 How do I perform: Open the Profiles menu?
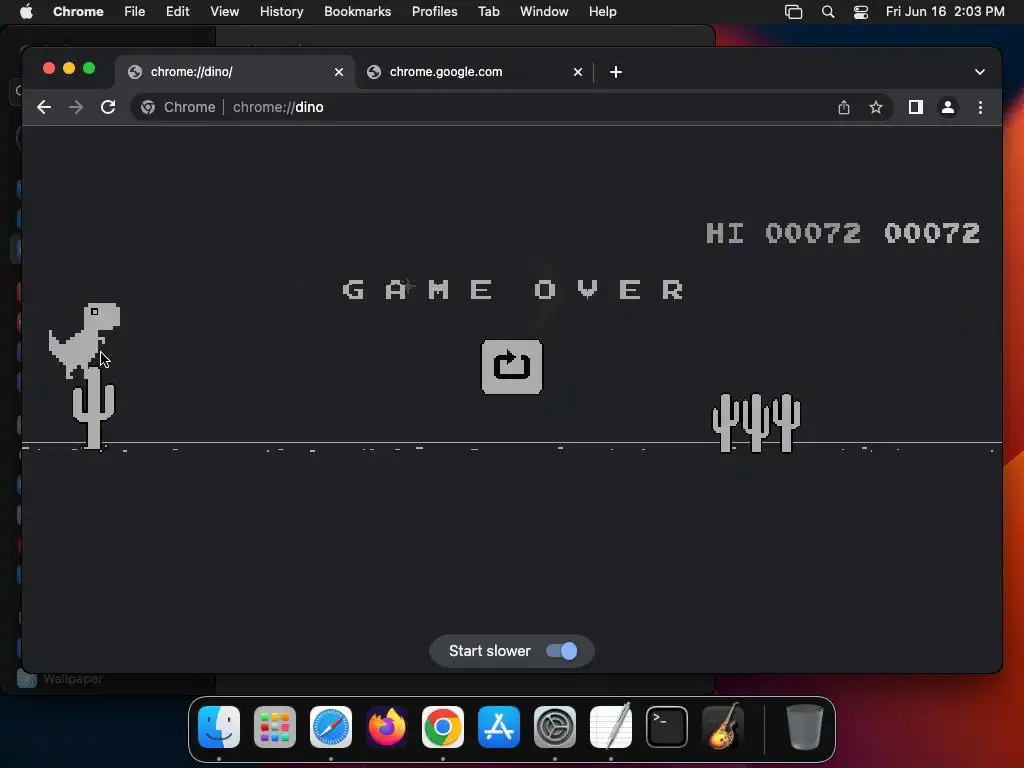pos(434,11)
